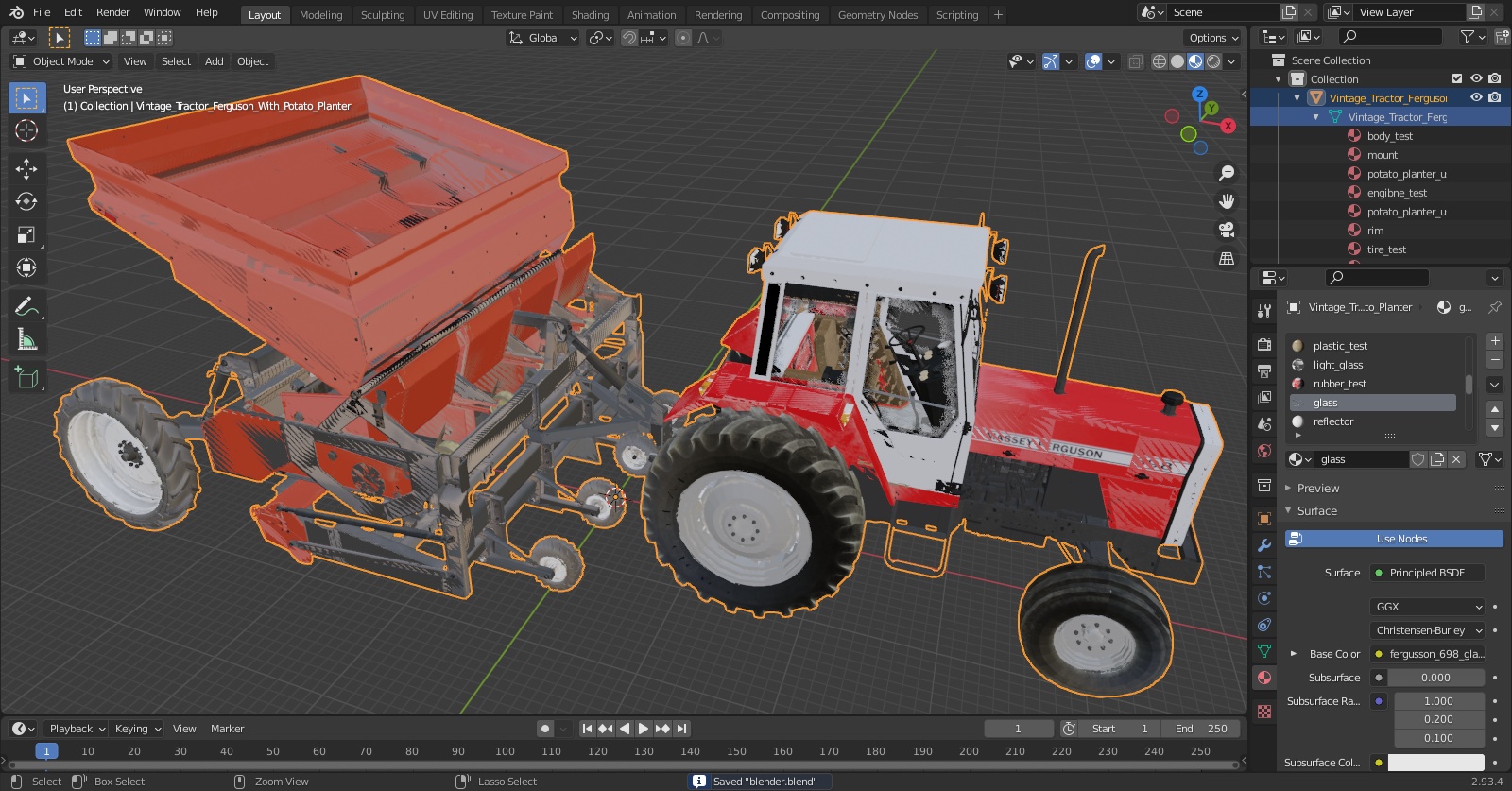Open the Global orientation dropdown

pyautogui.click(x=543, y=38)
